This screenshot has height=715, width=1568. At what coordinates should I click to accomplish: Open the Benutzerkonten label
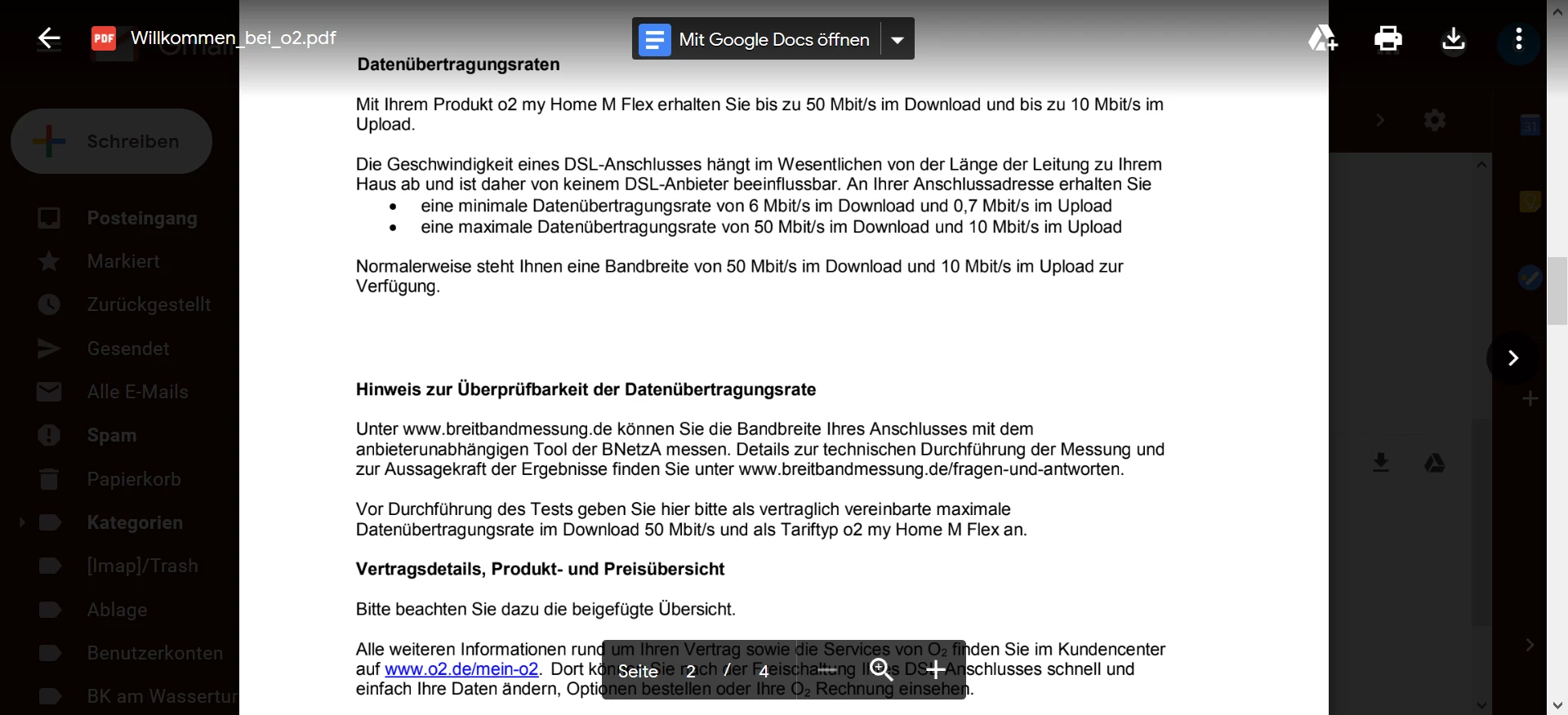coord(154,653)
